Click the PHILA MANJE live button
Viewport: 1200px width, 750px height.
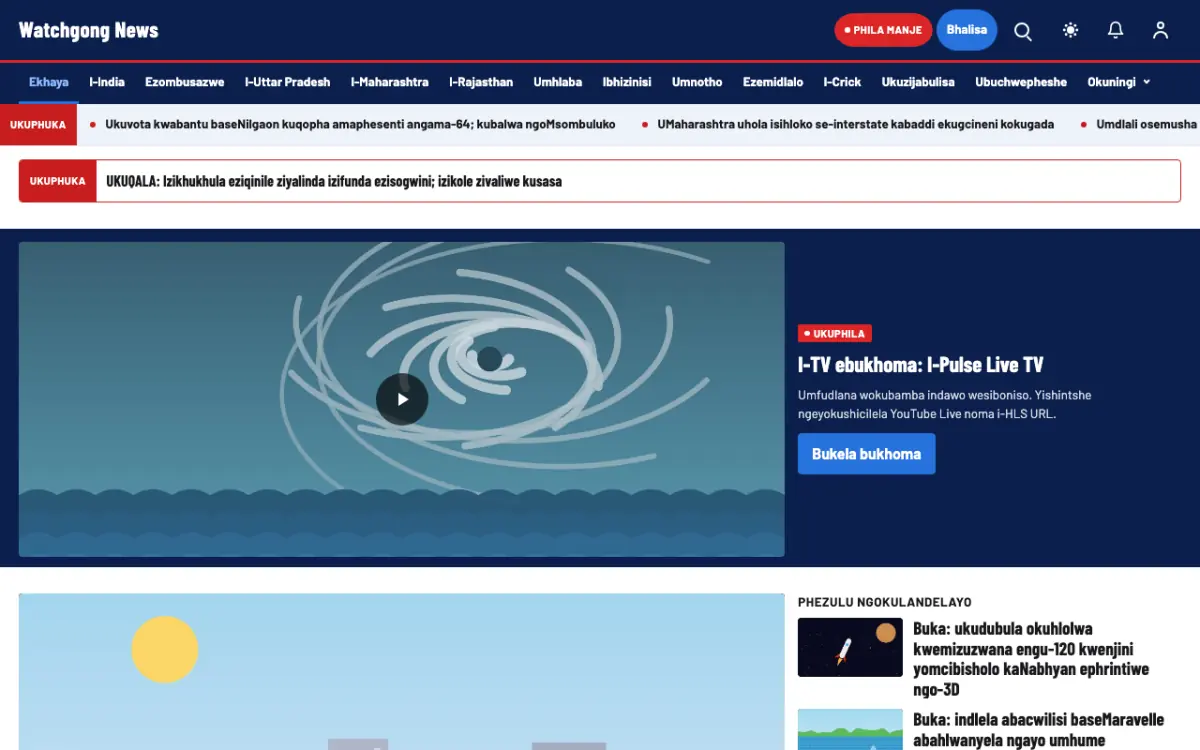click(x=883, y=30)
